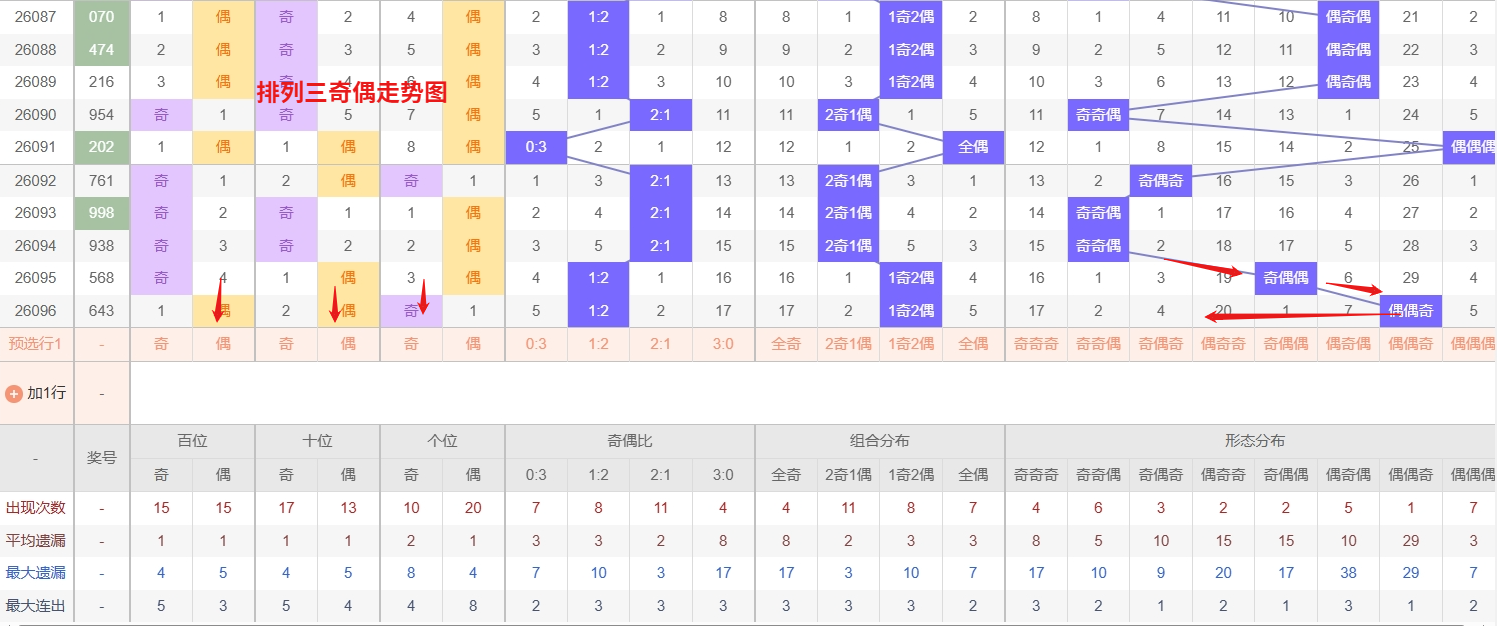Image resolution: width=1497 pixels, height=626 pixels.
Task: Click the highlighted 全偶 cell in row 26091
Action: point(973,147)
